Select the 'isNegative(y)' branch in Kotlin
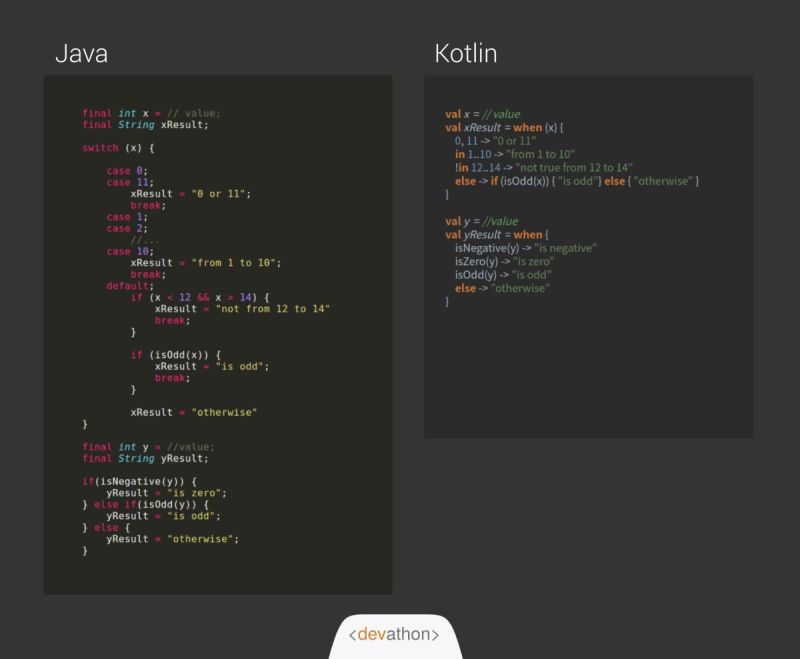 [x=490, y=247]
